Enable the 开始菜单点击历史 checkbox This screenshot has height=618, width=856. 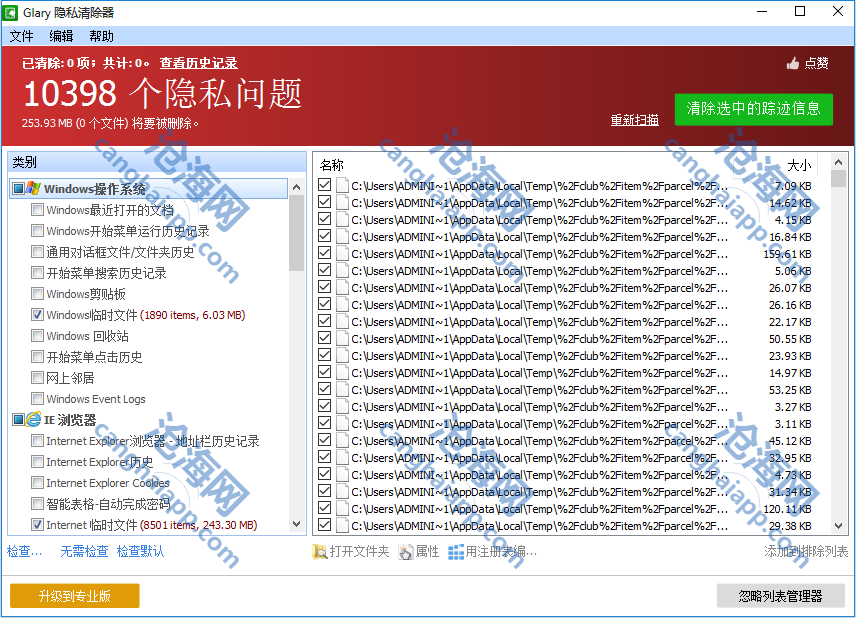pos(37,356)
